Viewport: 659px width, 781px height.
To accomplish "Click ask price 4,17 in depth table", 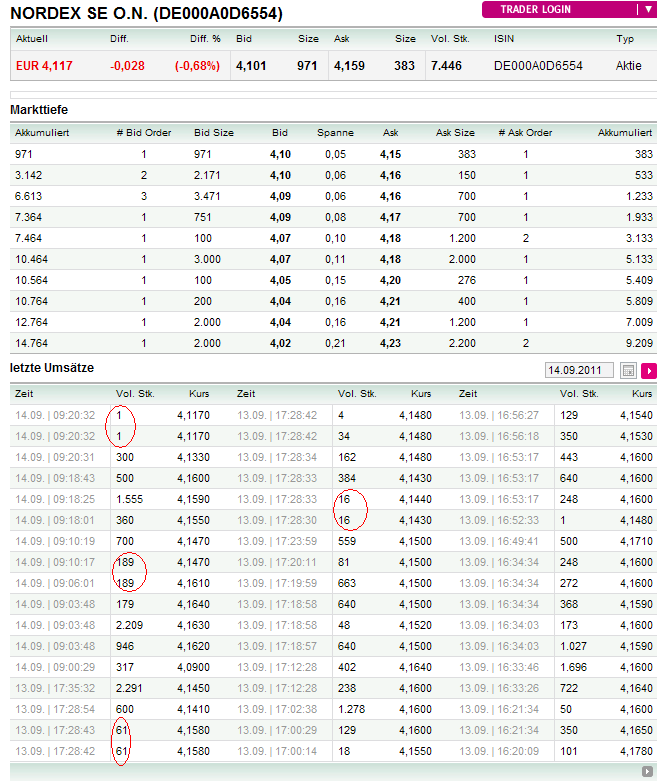I will pyautogui.click(x=391, y=217).
